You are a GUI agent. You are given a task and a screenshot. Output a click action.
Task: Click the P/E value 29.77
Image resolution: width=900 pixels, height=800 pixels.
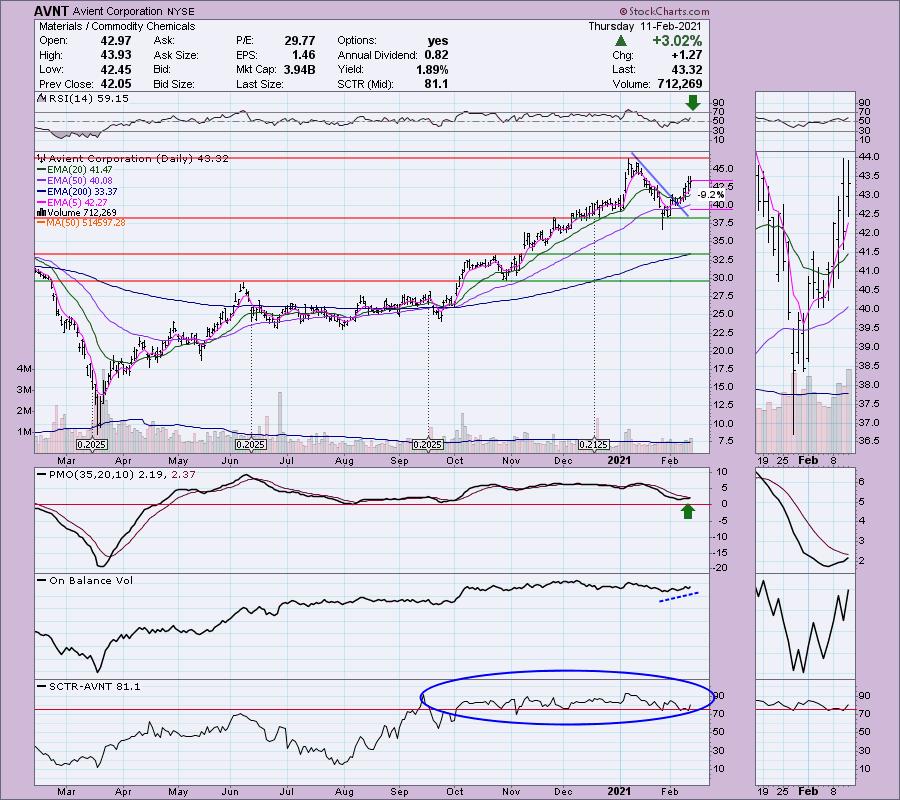(x=300, y=41)
